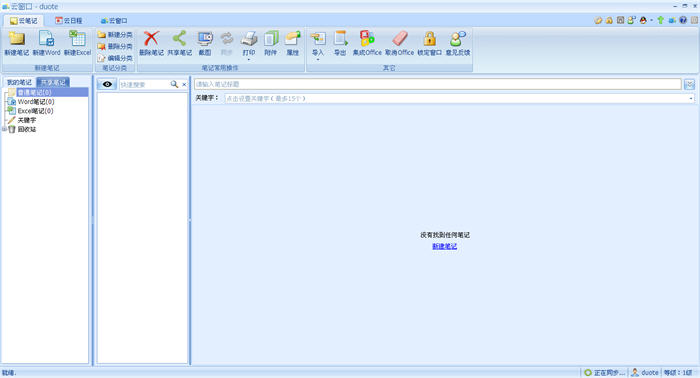Open the 打印 print dropdown arrow
The image size is (700, 378).
(x=249, y=59)
